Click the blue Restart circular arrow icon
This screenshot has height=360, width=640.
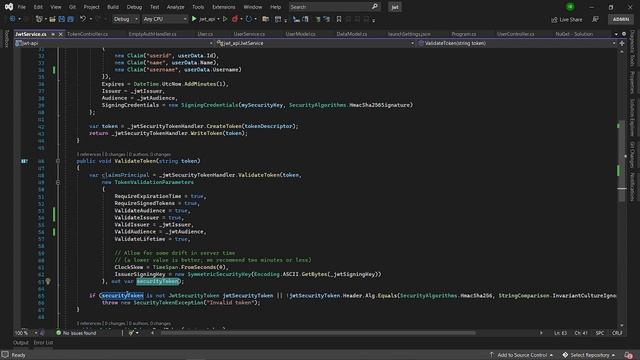[x=249, y=19]
